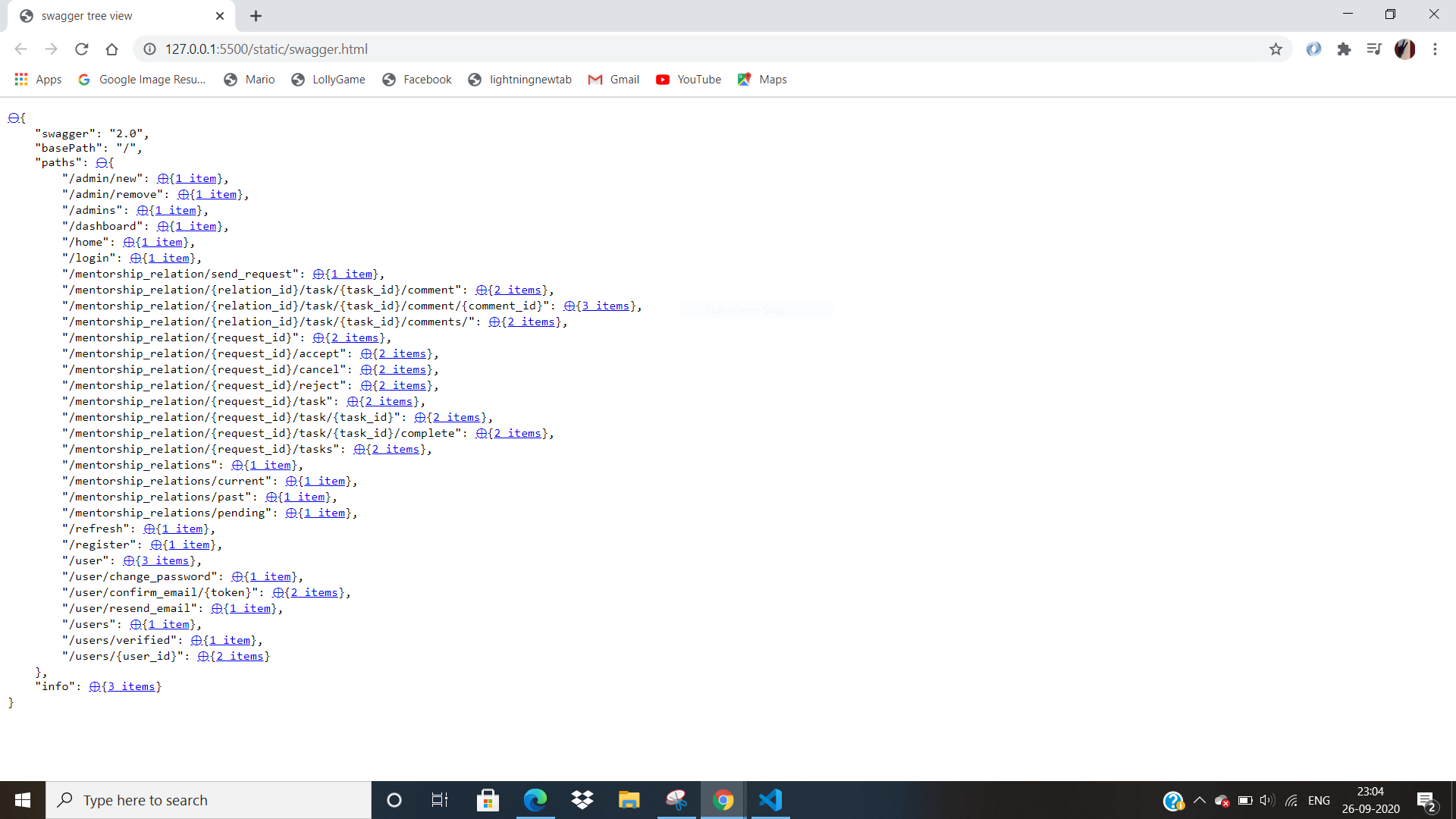Screen dimensions: 1456x819
Task: Open File Explorer from taskbar
Action: [629, 800]
